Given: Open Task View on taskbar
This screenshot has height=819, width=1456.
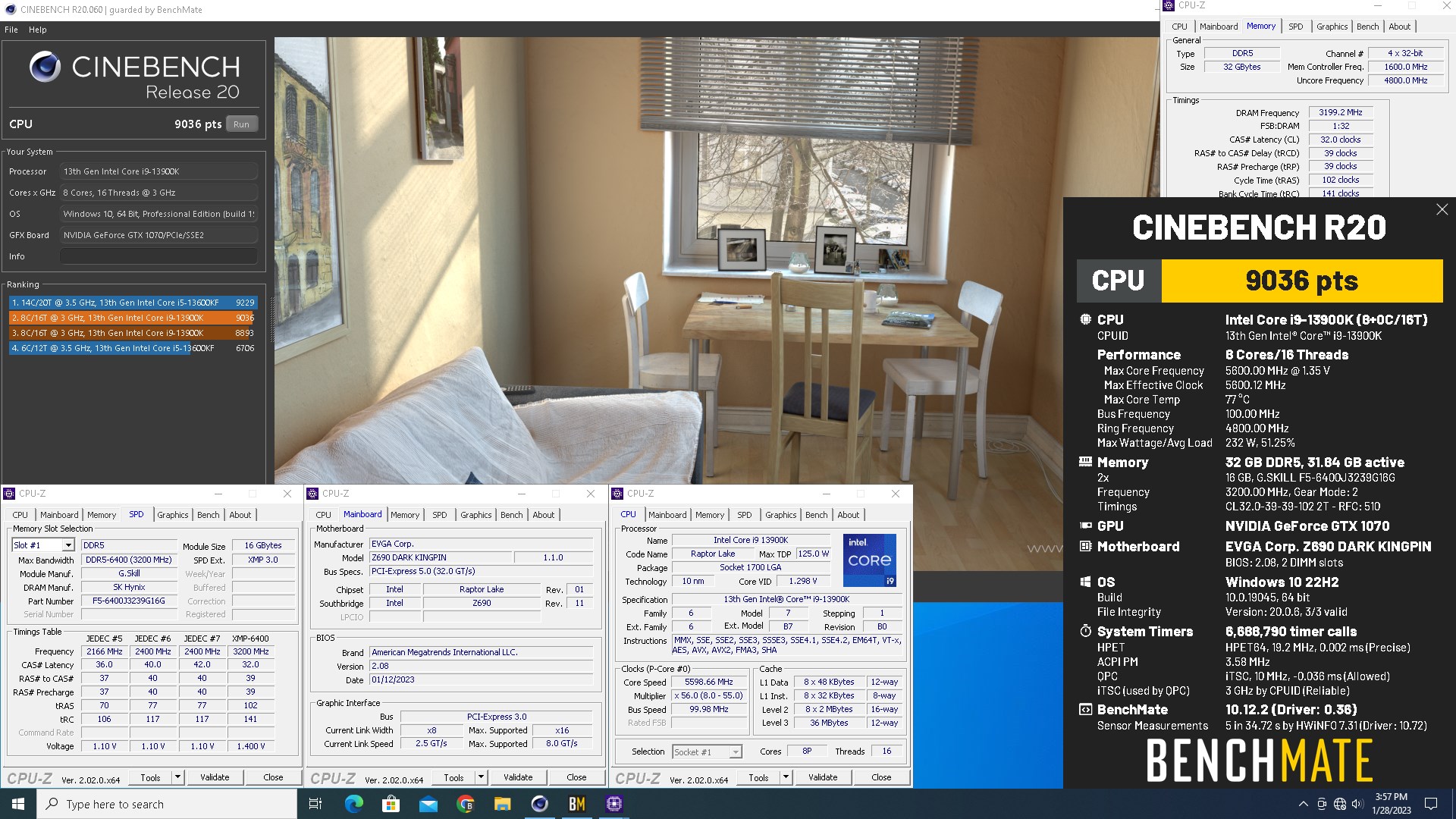Looking at the screenshot, I should [315, 804].
